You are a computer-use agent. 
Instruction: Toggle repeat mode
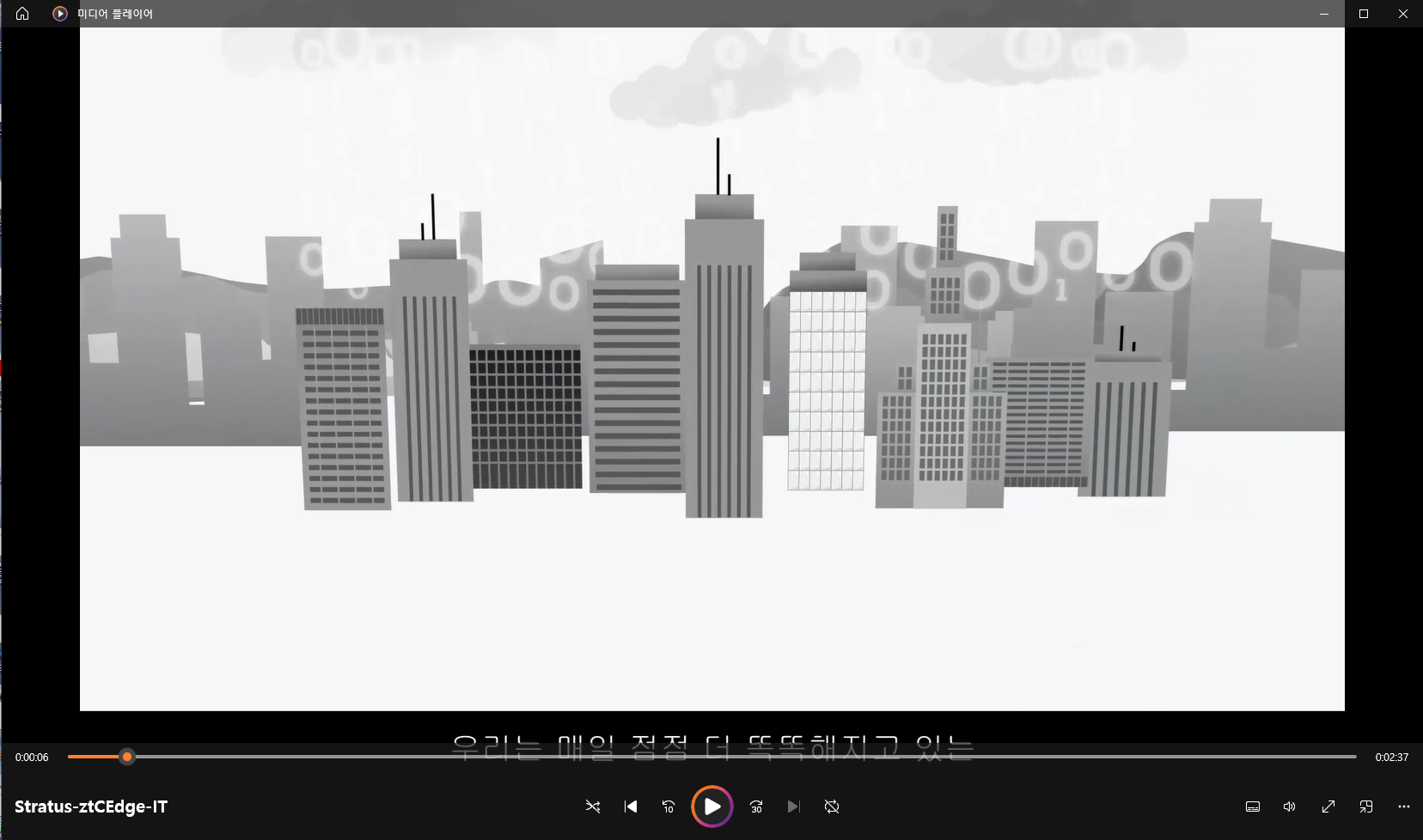832,807
